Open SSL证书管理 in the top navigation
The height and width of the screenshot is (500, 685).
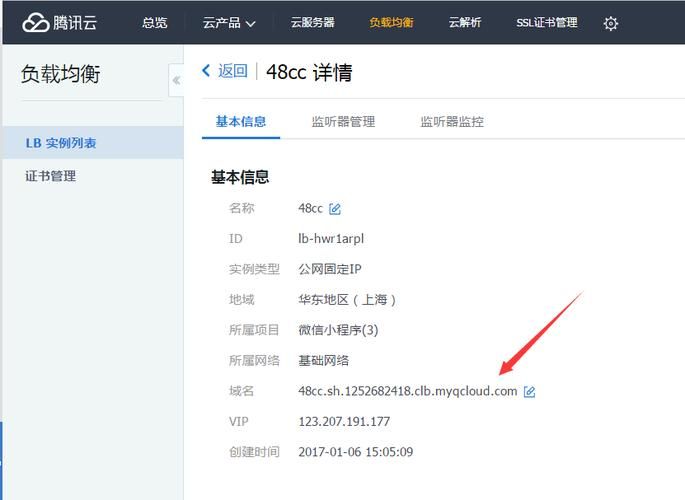546,23
